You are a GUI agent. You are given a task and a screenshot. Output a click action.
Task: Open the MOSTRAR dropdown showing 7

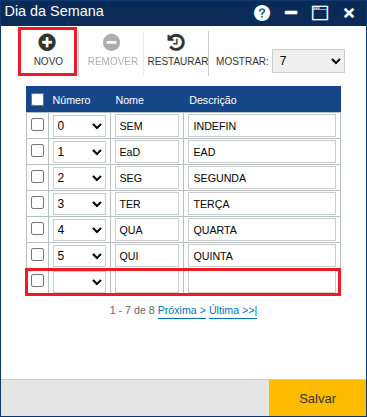[308, 61]
